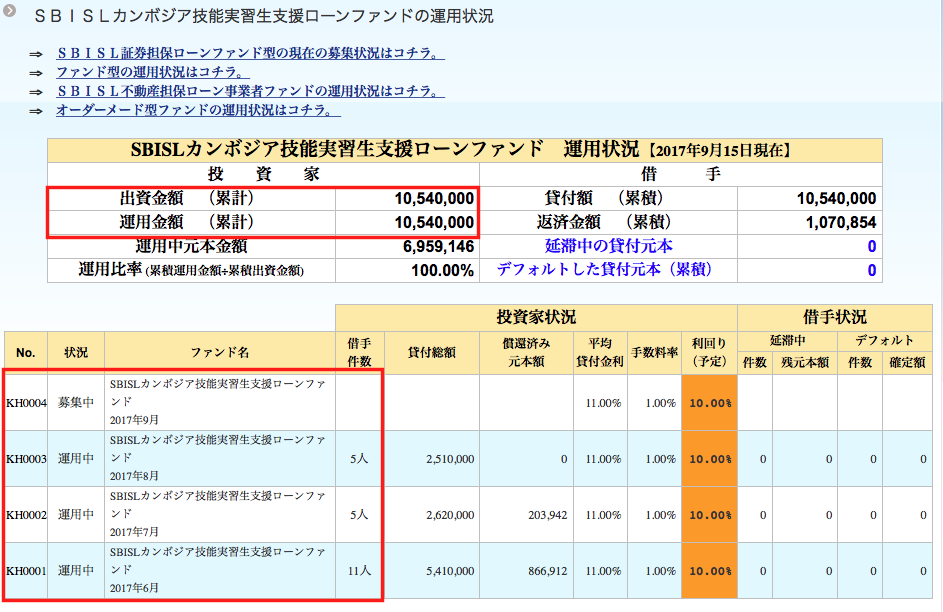
Task: Select the KH0004 fund number cell
Action: (x=26, y=403)
